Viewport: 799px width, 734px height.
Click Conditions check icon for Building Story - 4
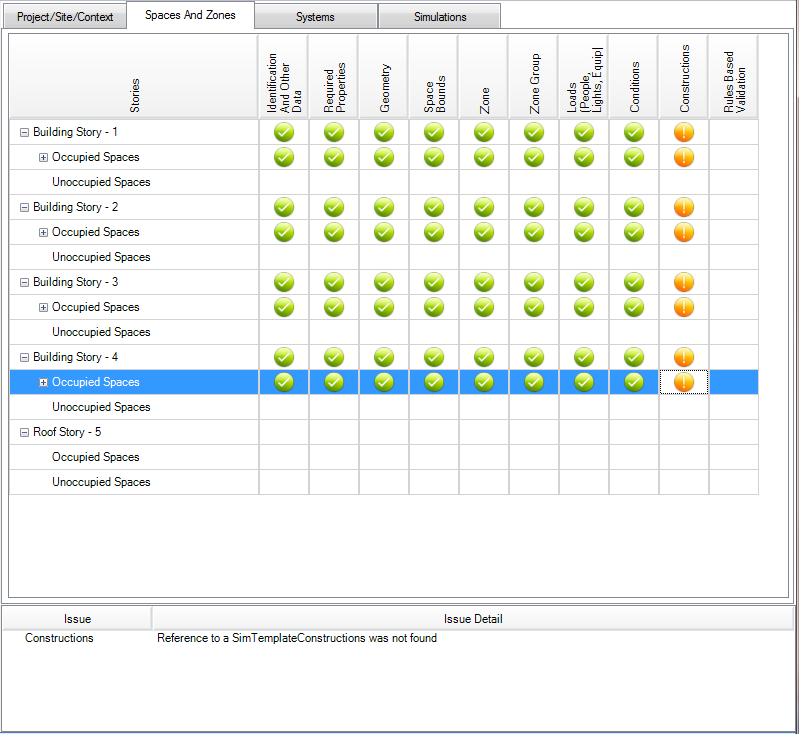tap(634, 357)
